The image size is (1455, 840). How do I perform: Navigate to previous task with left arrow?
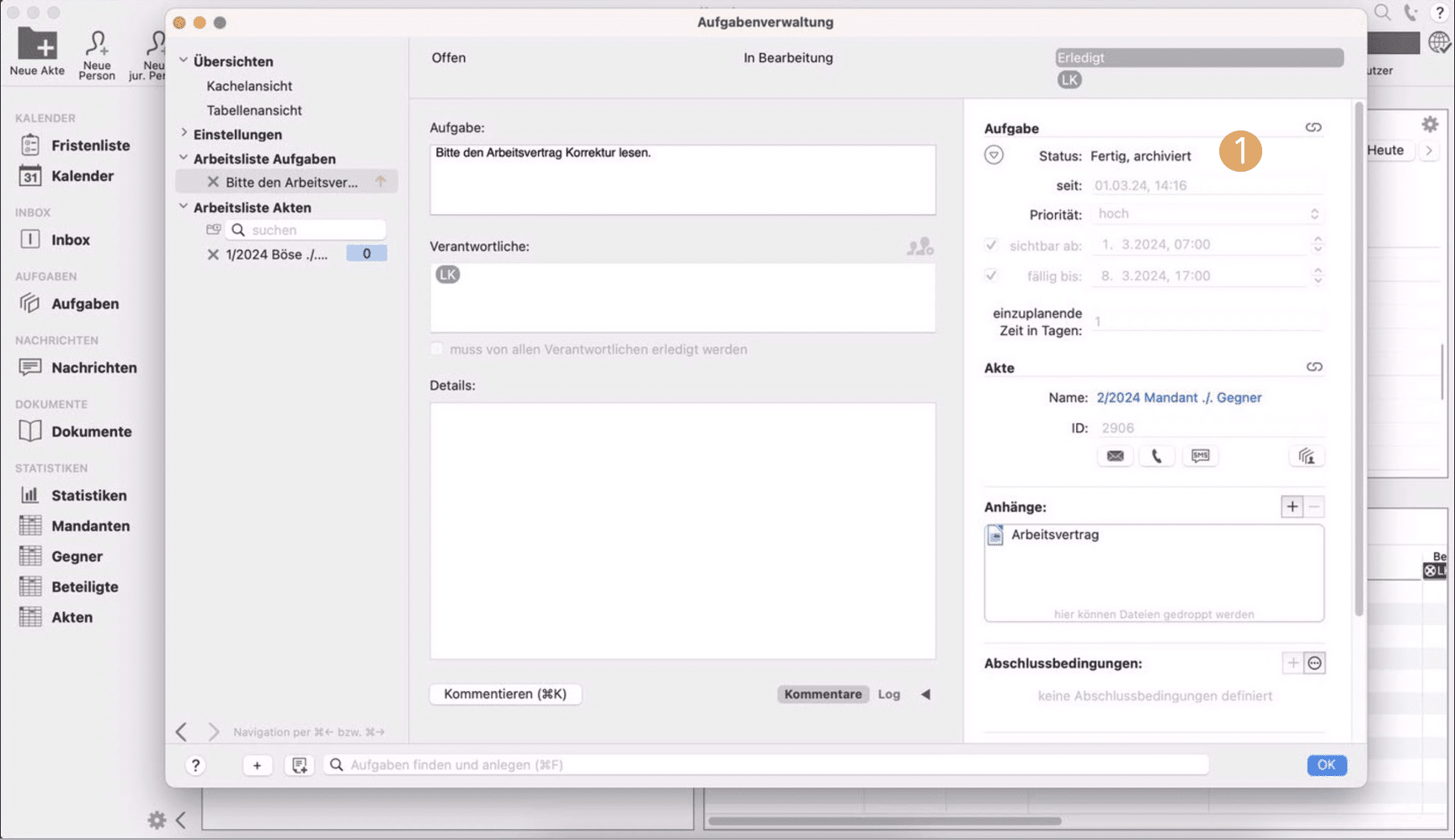[181, 731]
